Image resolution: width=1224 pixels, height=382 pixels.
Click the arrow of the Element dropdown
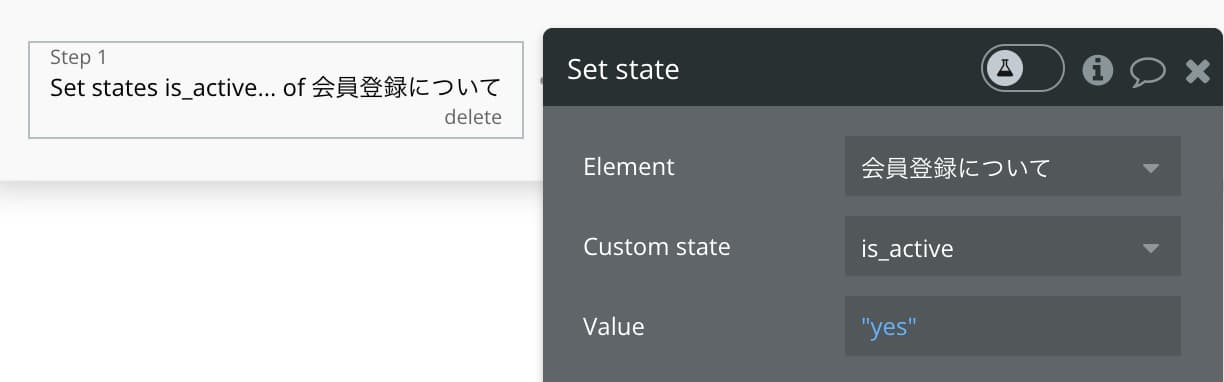coord(1150,167)
